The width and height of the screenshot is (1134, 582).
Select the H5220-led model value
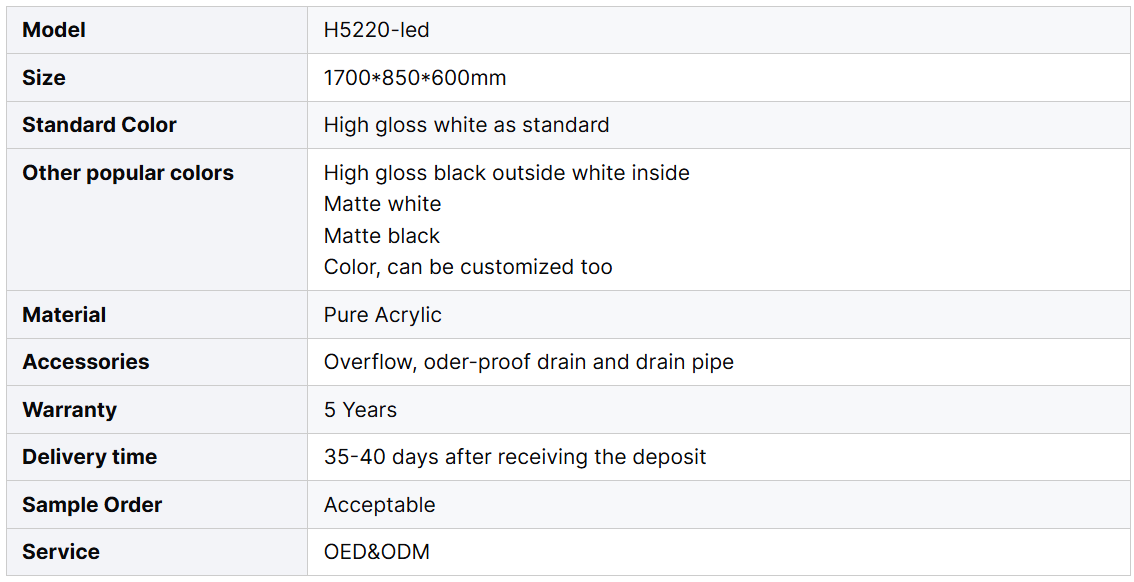(376, 30)
